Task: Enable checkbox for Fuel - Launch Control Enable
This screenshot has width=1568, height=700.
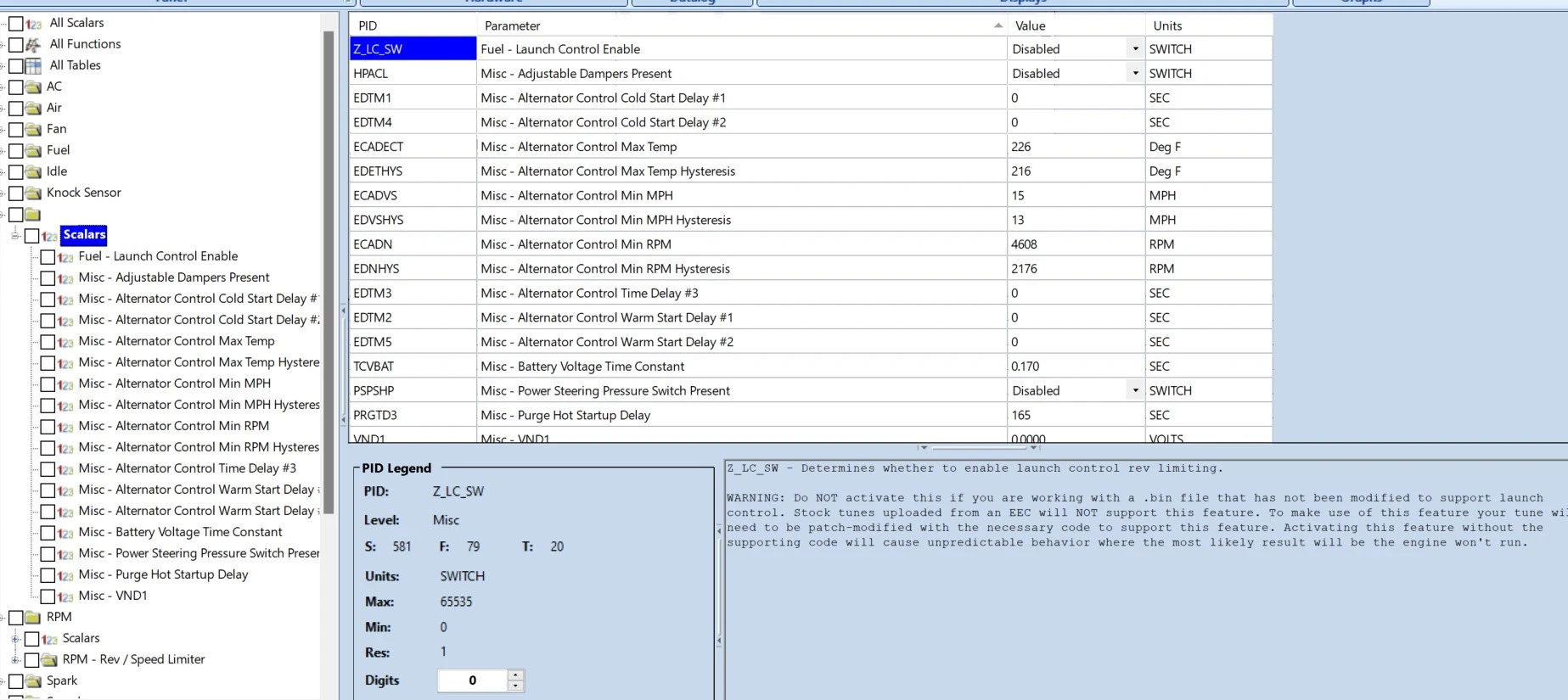Action: (48, 257)
